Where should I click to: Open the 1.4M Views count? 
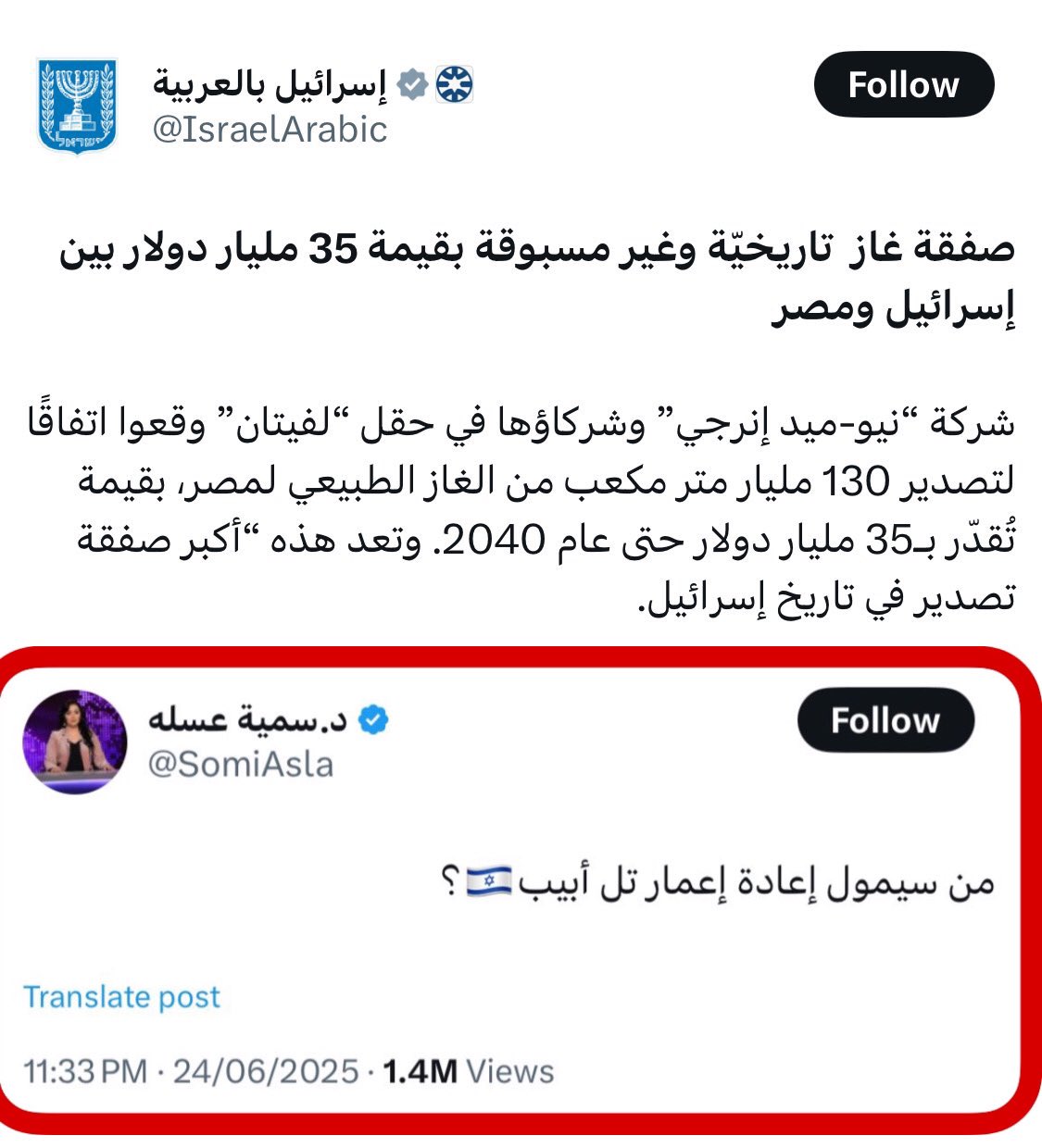tap(468, 1071)
